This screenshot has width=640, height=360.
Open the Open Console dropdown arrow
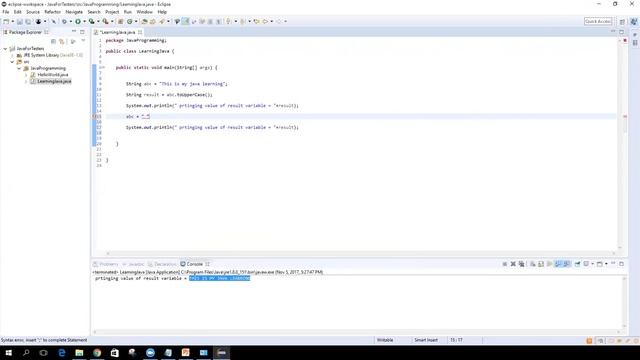[x=606, y=264]
